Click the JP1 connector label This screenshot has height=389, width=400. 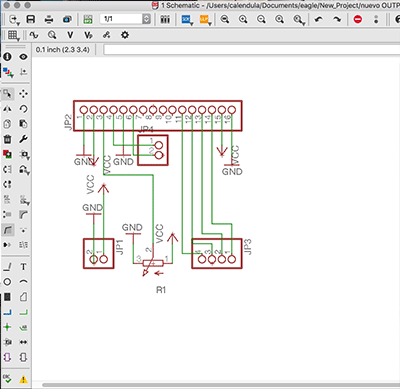point(119,247)
